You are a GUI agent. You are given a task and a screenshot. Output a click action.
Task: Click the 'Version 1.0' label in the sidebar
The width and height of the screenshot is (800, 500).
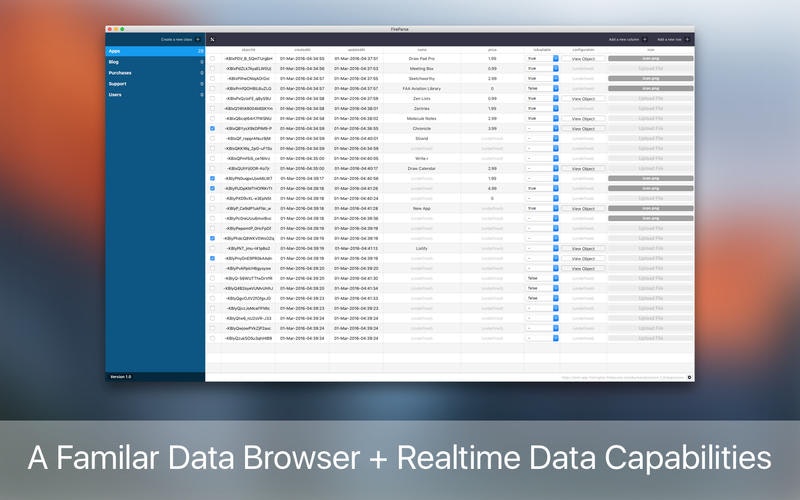point(121,377)
